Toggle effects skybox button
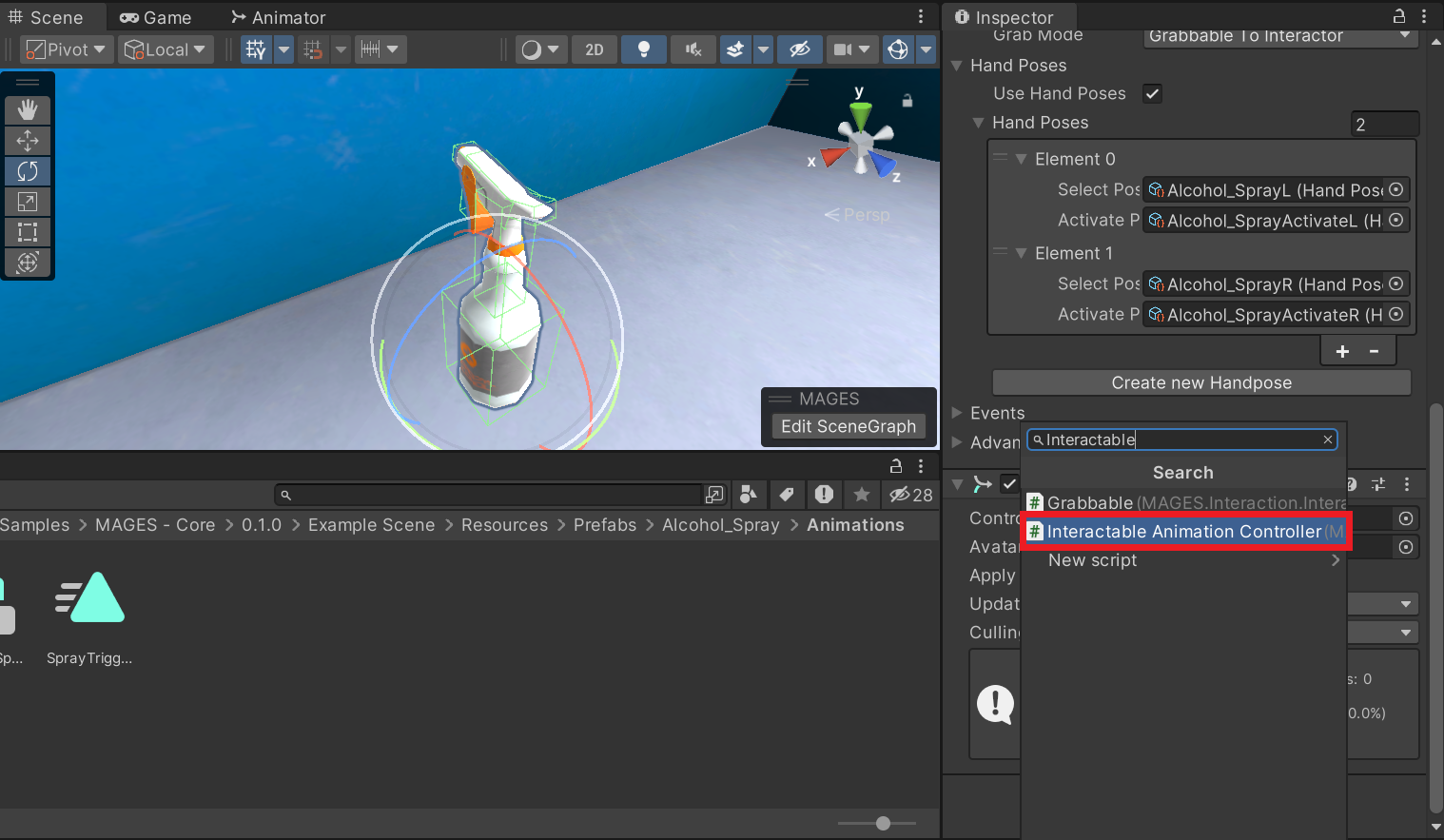1444x840 pixels. click(734, 49)
